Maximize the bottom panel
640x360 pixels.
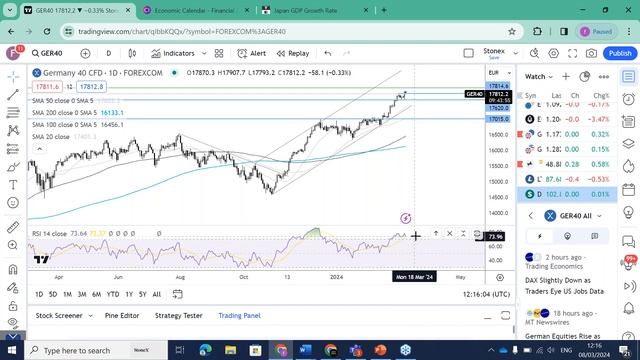pos(505,316)
